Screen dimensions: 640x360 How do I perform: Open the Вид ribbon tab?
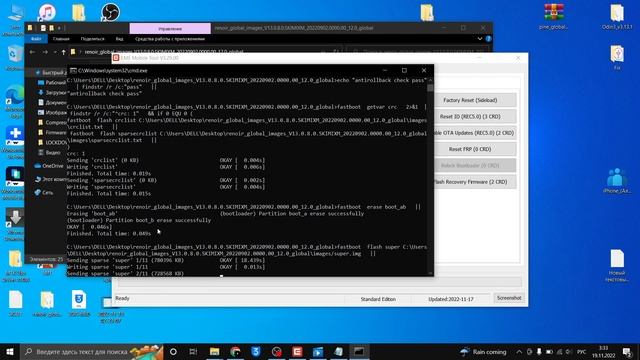(119, 39)
